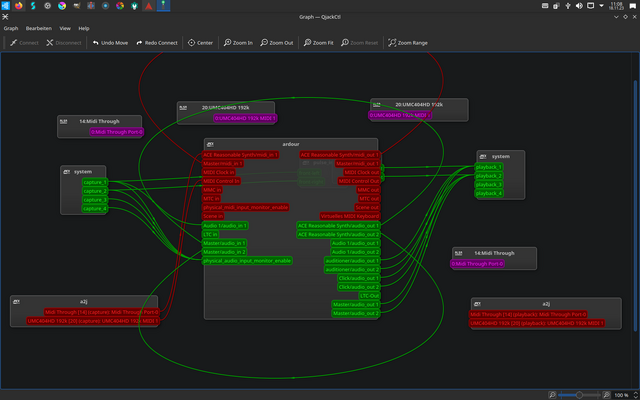Screen dimensions: 640x400
Task: Select physical_audio_input_monitor_enable port
Action: click(x=247, y=260)
